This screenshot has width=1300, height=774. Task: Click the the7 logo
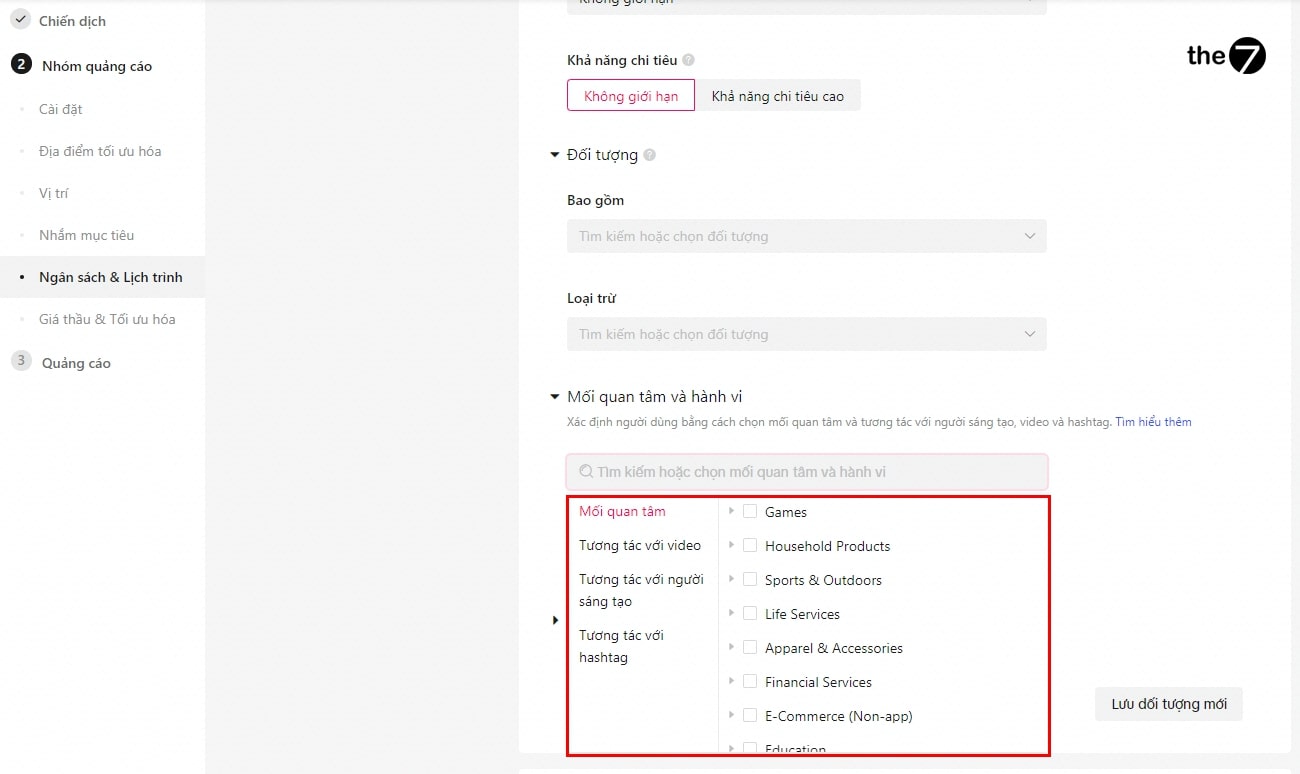pos(1226,57)
